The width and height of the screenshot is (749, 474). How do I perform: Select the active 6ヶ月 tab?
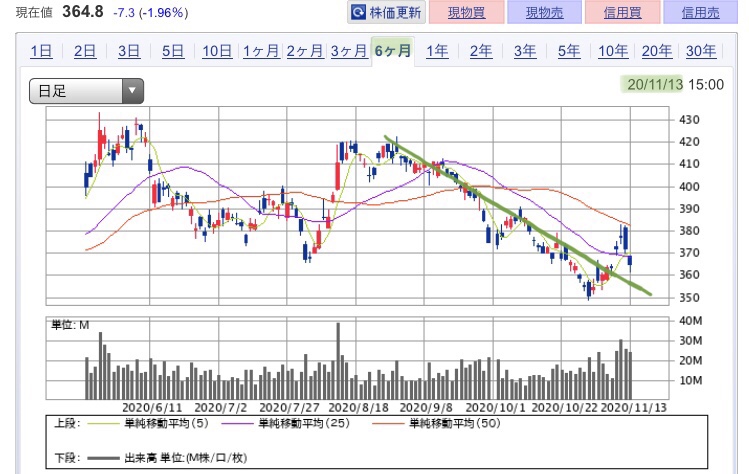click(393, 51)
